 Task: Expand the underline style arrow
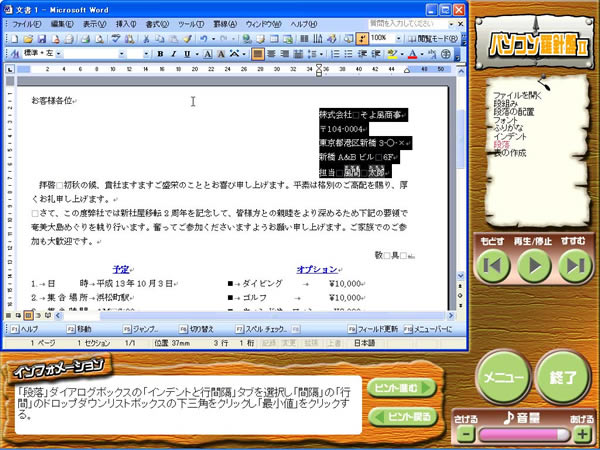coord(196,54)
